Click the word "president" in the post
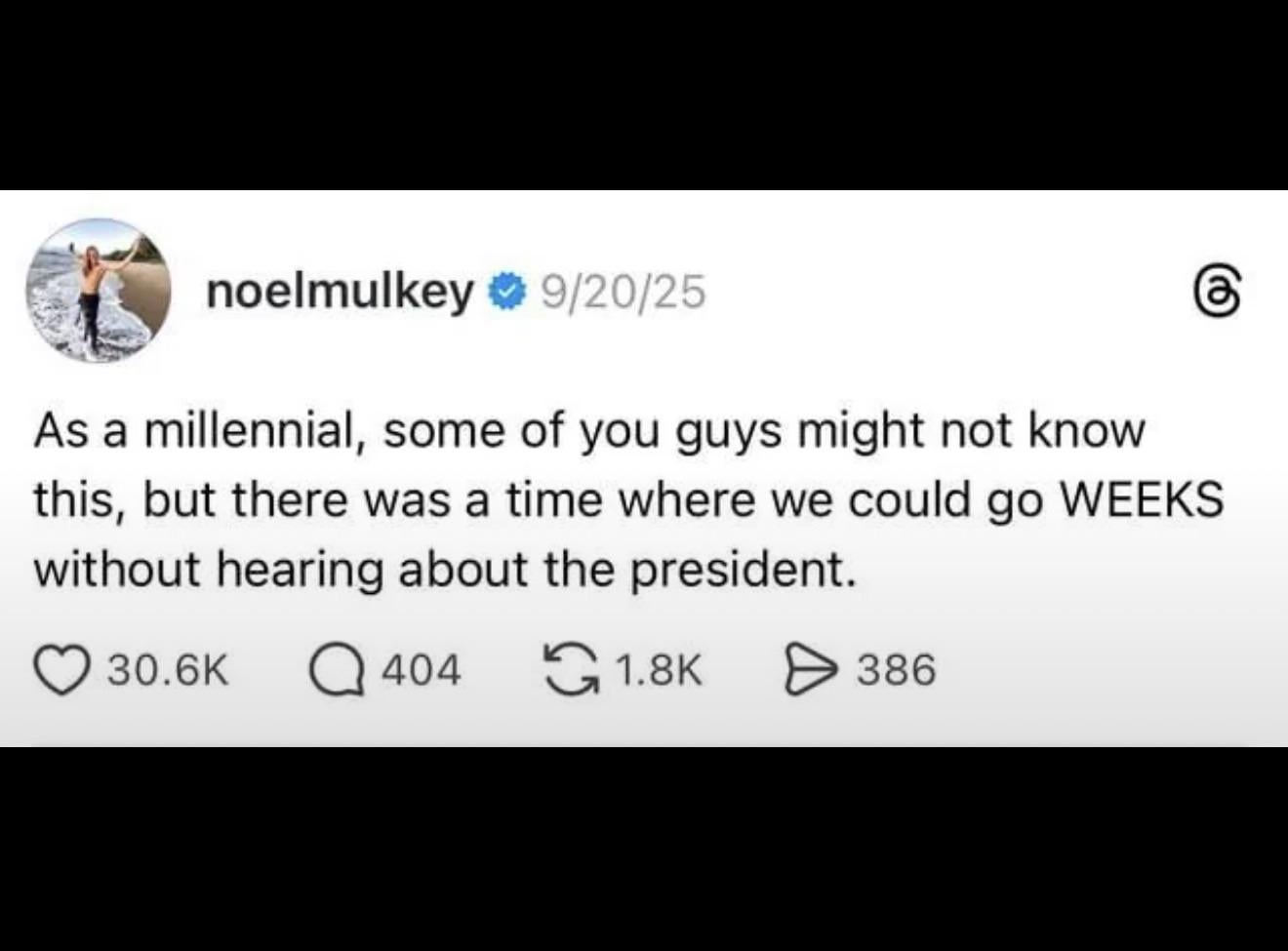 [737, 570]
